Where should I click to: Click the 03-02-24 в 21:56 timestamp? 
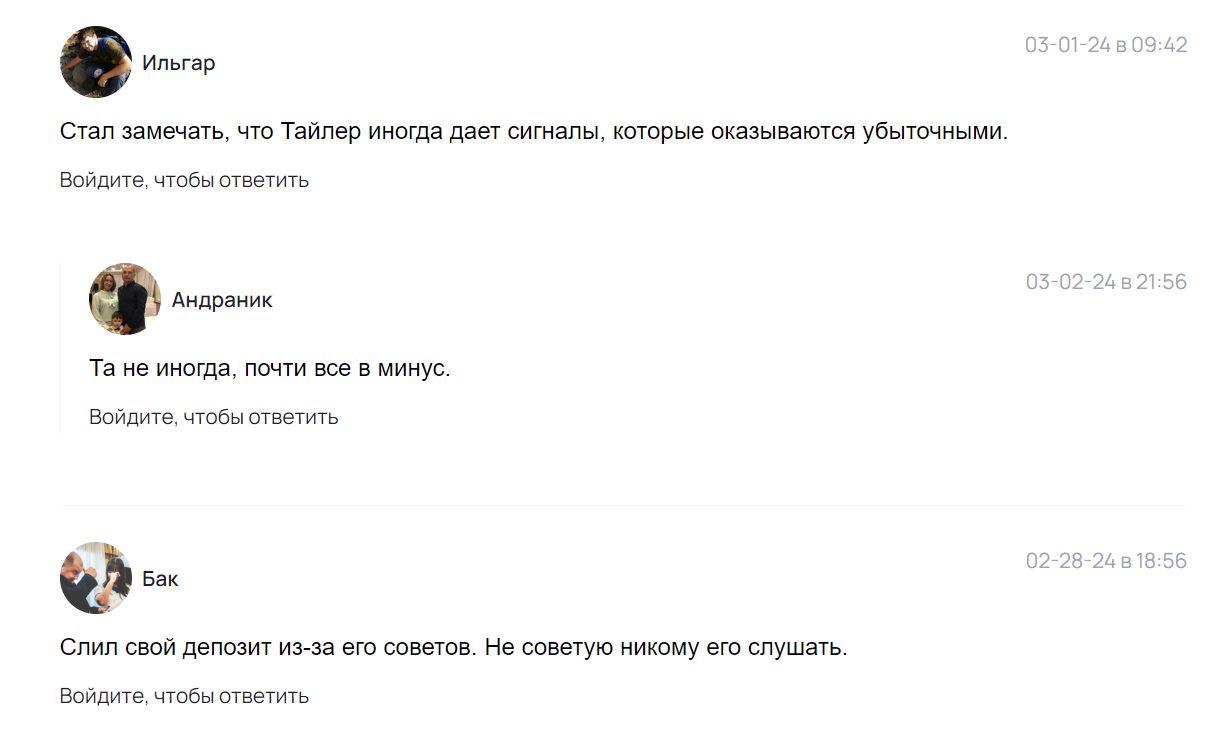pyautogui.click(x=1105, y=282)
